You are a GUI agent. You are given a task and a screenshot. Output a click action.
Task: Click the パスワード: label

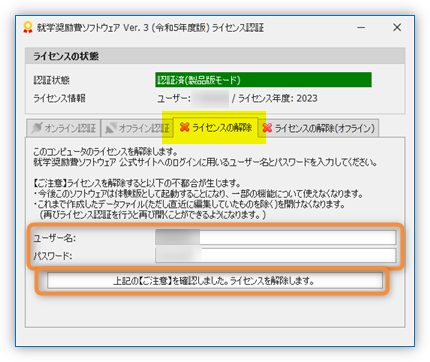pyautogui.click(x=53, y=256)
